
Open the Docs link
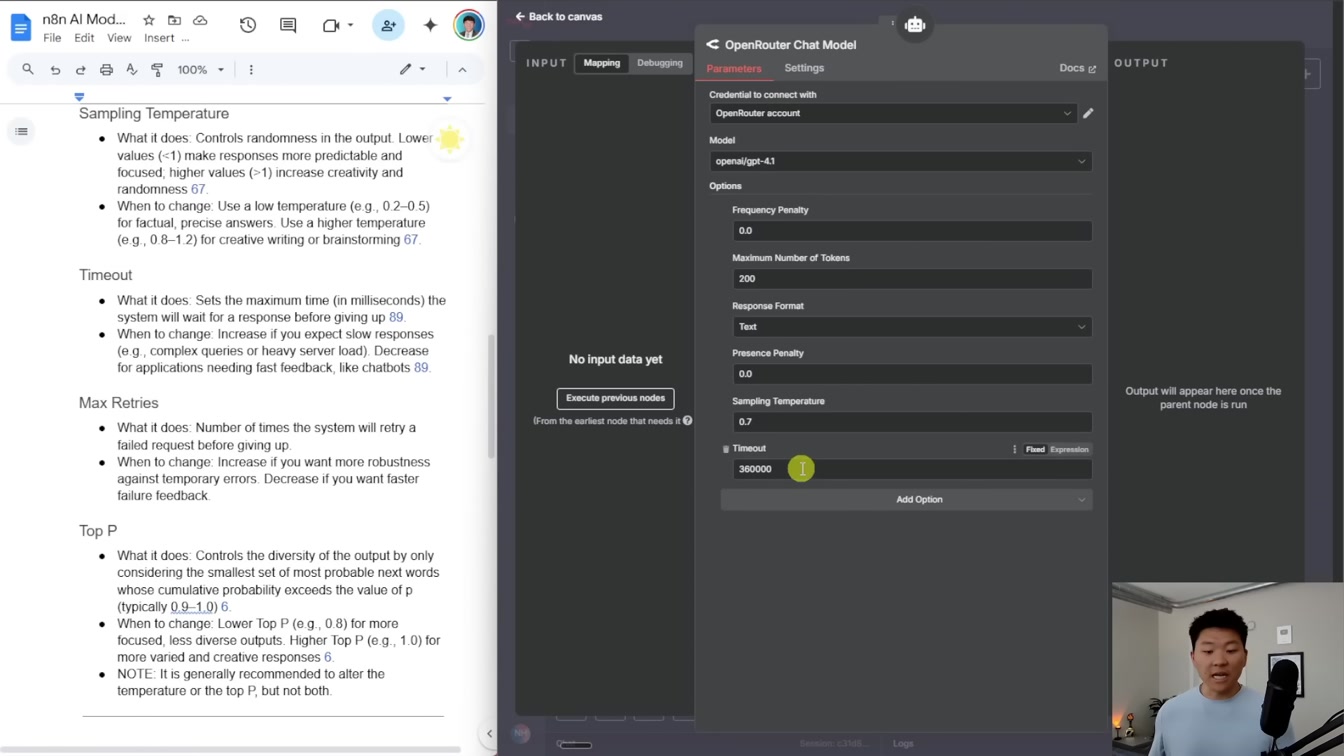click(1077, 68)
